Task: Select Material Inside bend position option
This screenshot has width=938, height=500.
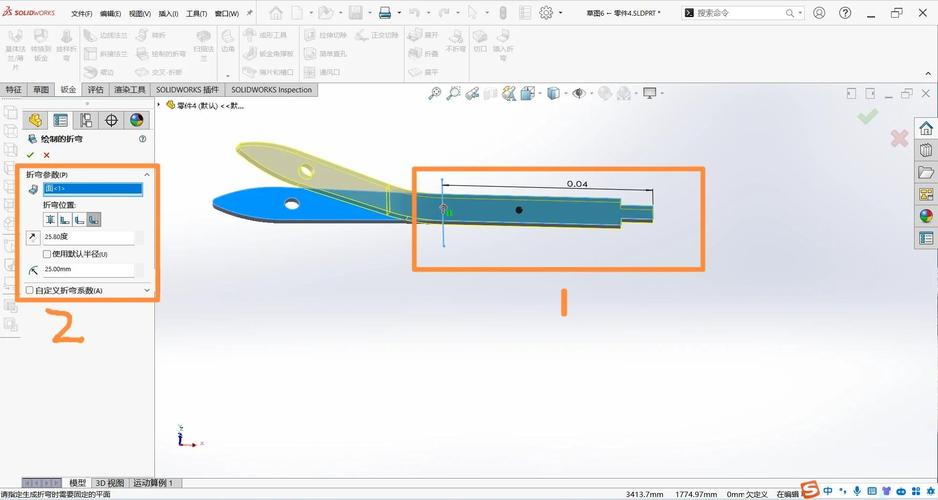Action: pos(65,219)
